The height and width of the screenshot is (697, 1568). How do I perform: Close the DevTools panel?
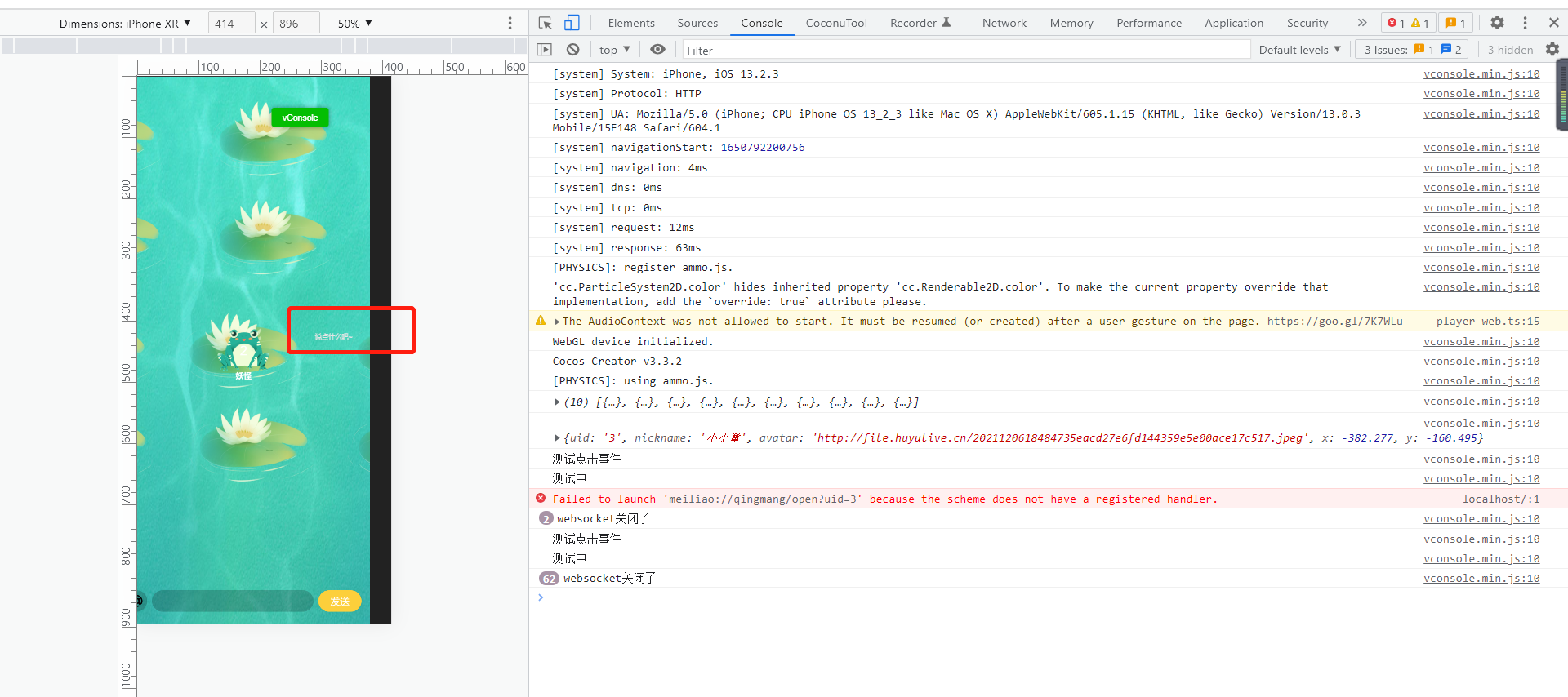[x=1553, y=23]
